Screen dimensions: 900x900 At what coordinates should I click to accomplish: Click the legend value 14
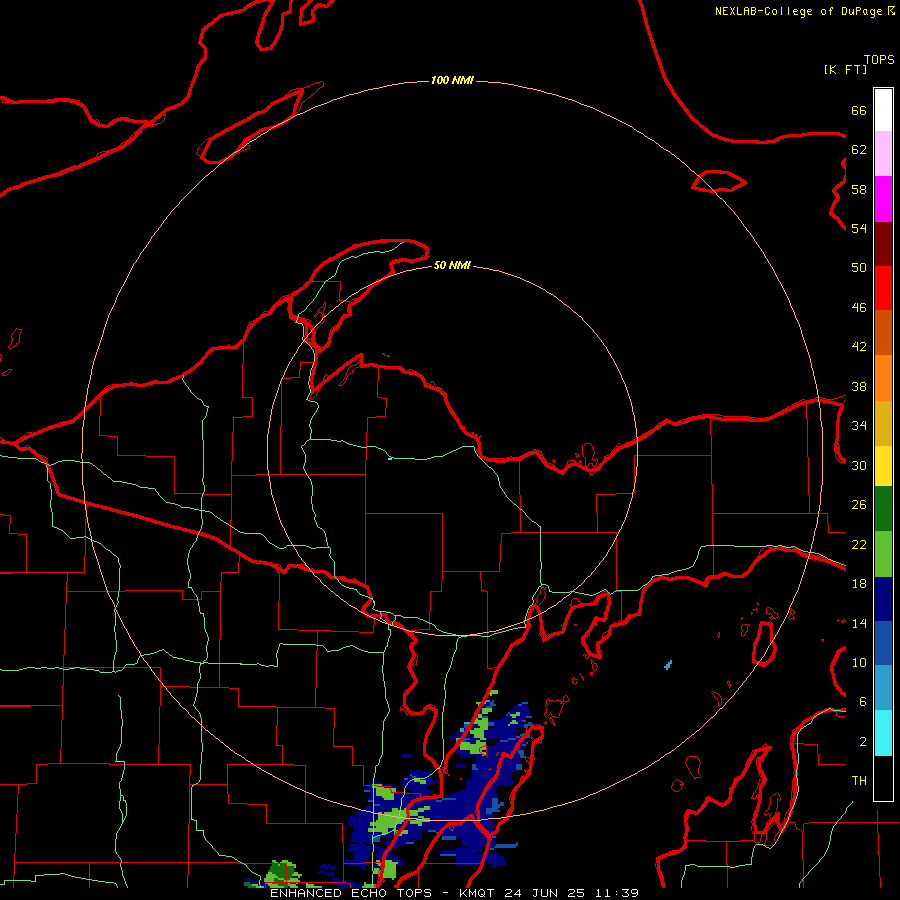[859, 623]
